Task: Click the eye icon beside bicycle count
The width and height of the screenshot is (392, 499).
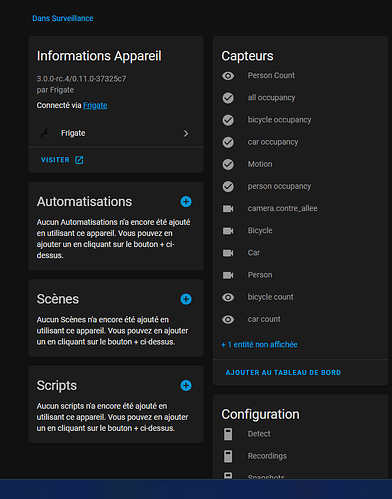Action: [x=228, y=297]
